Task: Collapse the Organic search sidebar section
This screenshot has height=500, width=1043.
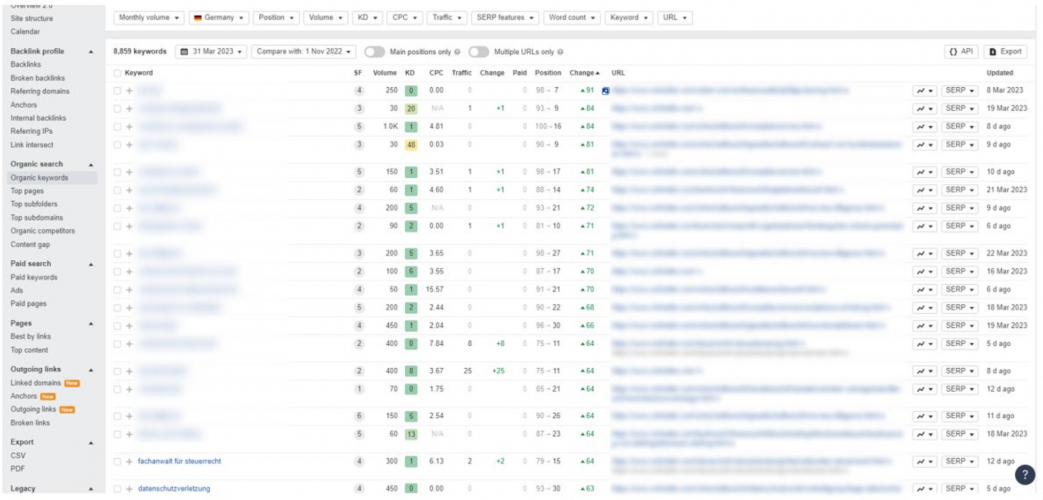Action: pos(91,164)
